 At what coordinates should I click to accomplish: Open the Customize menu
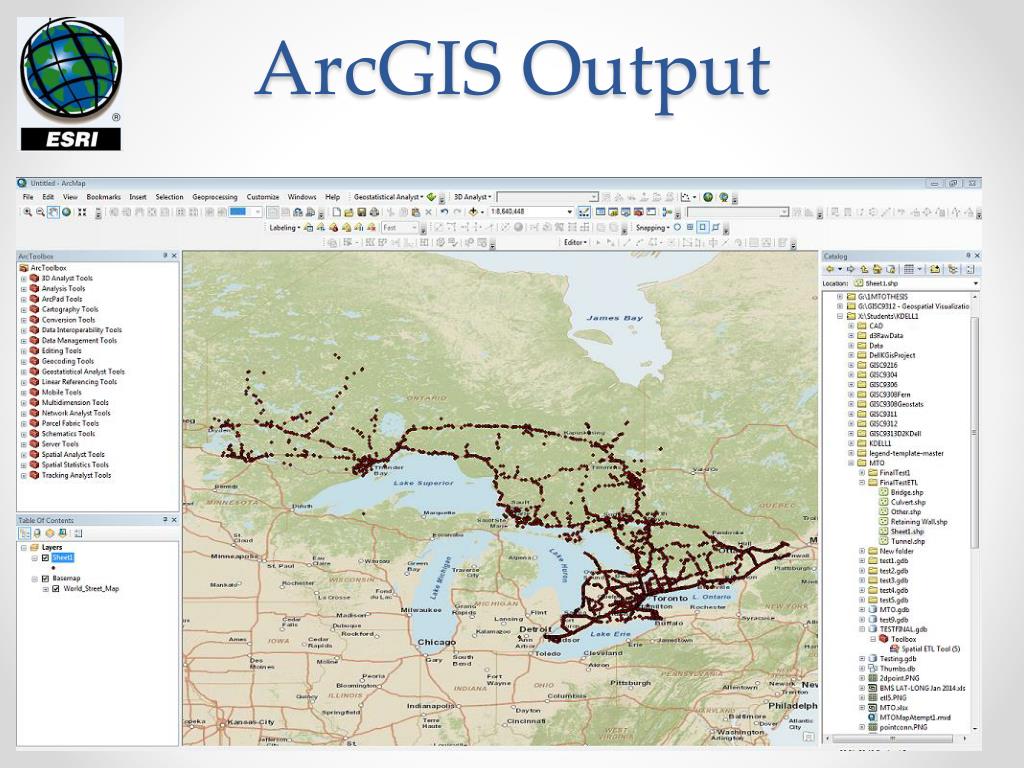(x=263, y=197)
